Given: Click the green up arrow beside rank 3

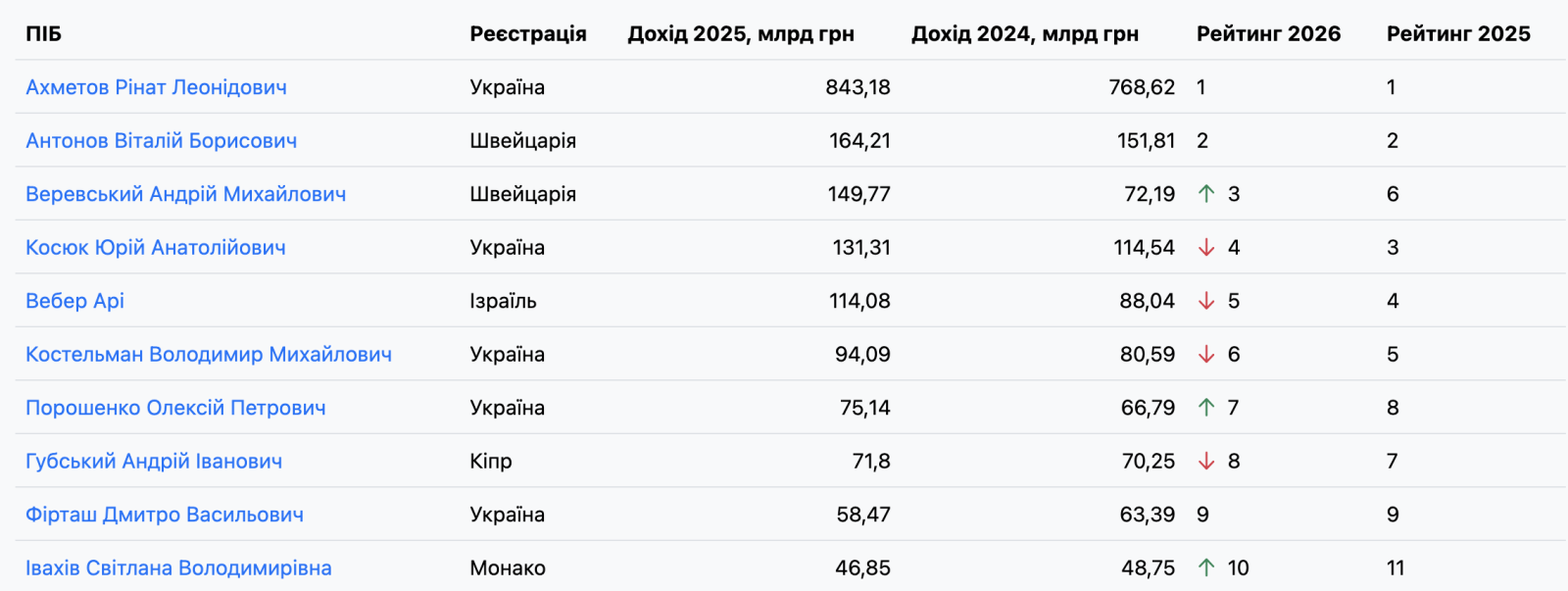Looking at the screenshot, I should click(1206, 194).
